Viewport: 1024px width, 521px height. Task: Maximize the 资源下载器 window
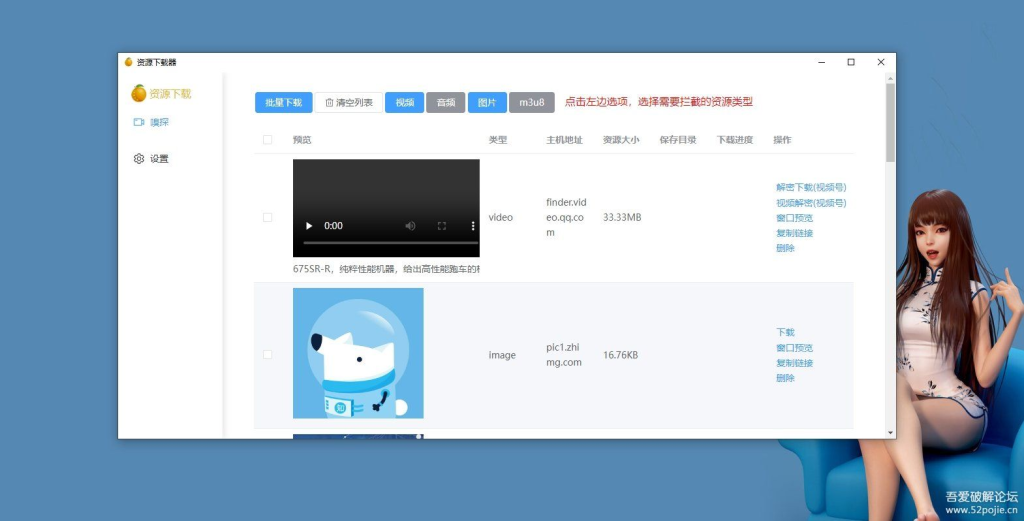click(851, 62)
